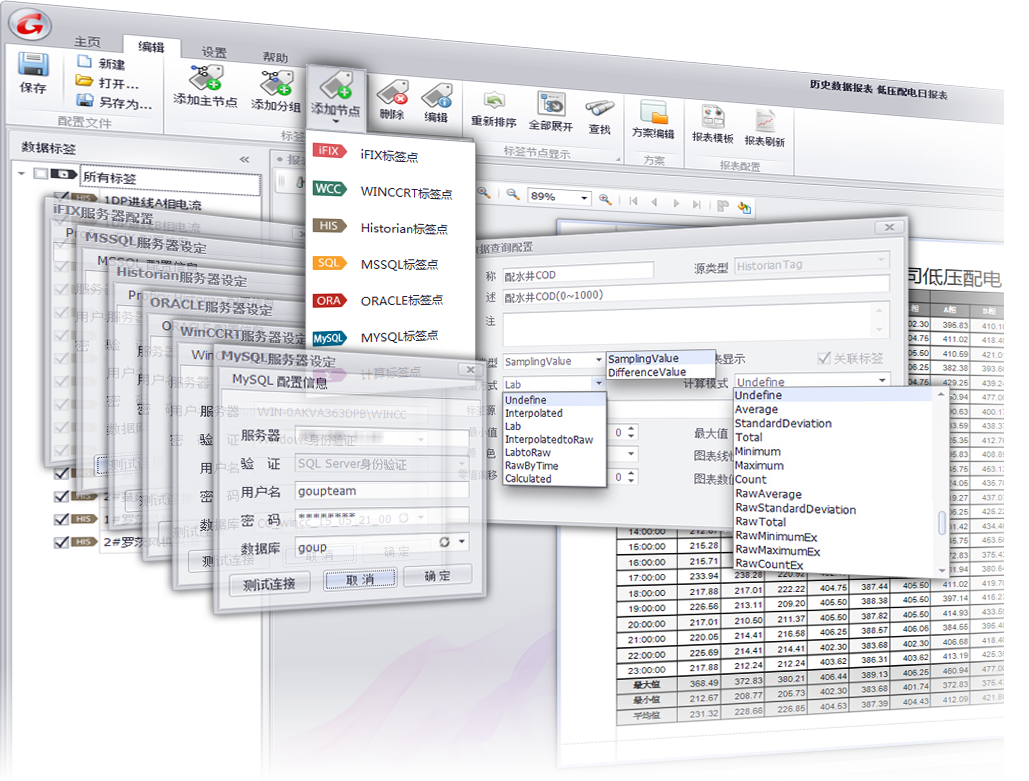The height and width of the screenshot is (781, 1029).
Task: Reorder tag nodes with 重新排序
Action: [494, 110]
